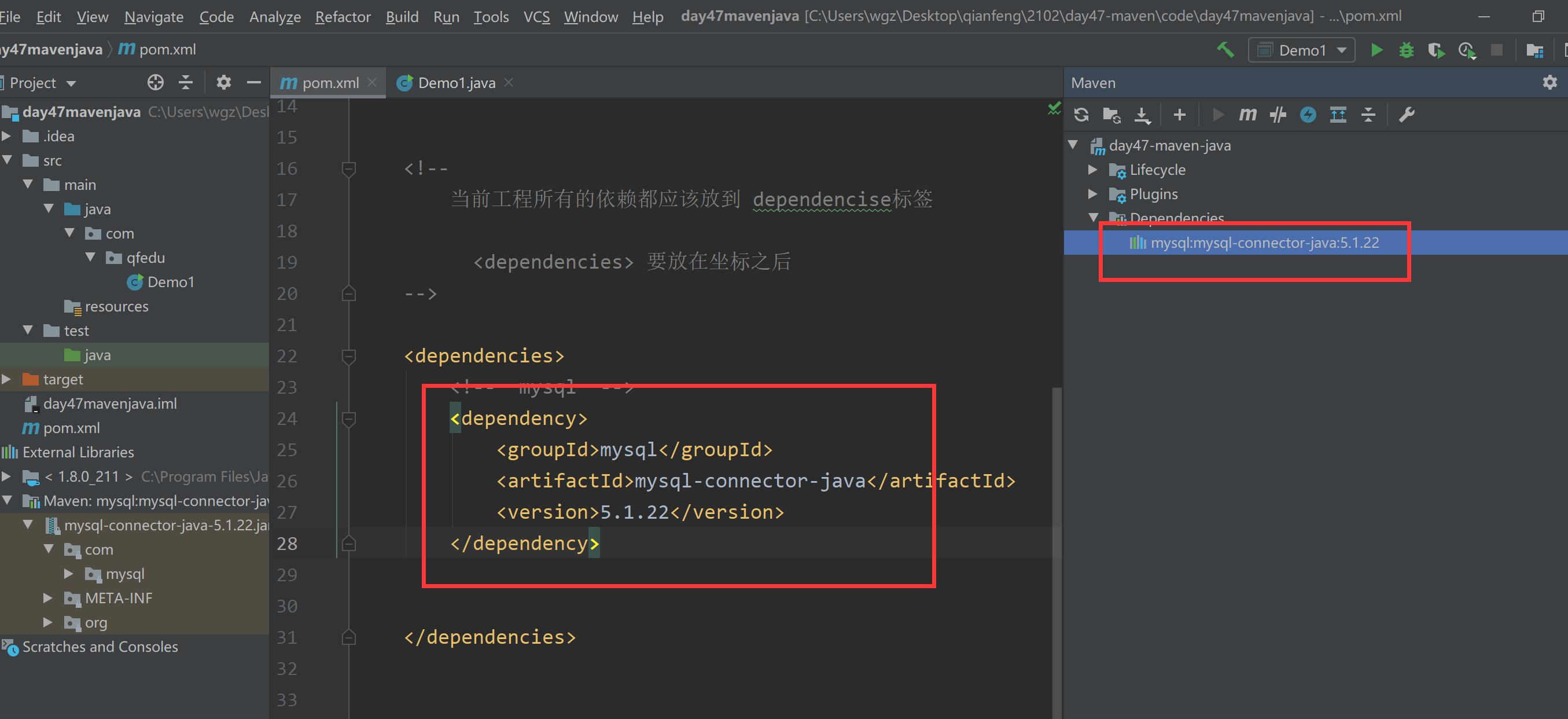
Task: Open Run configuration dropdown Demo1
Action: click(x=1301, y=50)
